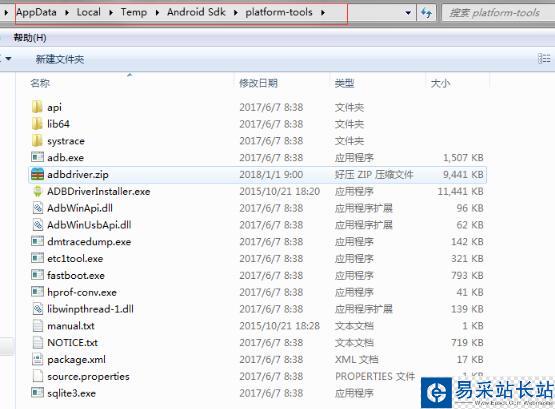Open the address bar history dropdown
Screen dimensions: 555x409
[408, 13]
